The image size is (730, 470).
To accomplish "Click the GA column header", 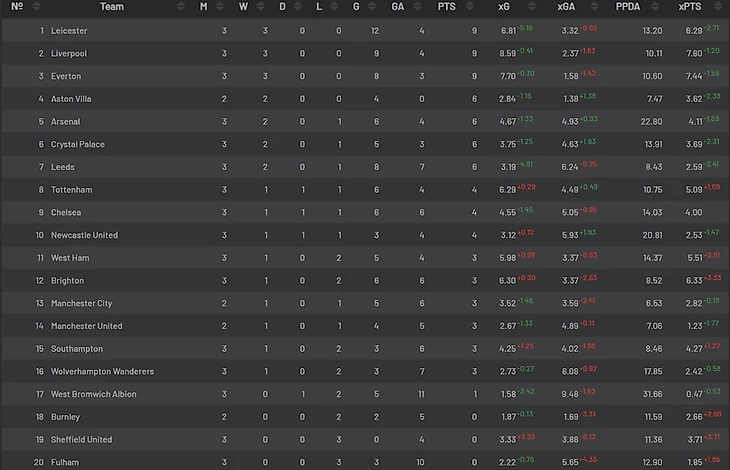I will tap(396, 7).
